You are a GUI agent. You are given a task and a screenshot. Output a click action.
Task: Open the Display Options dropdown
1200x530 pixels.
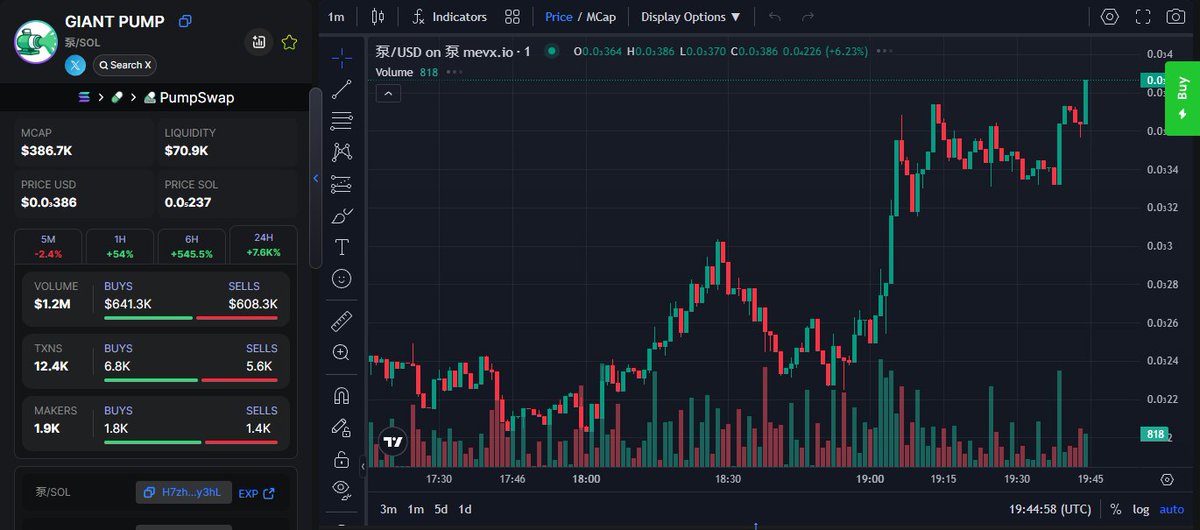[691, 17]
